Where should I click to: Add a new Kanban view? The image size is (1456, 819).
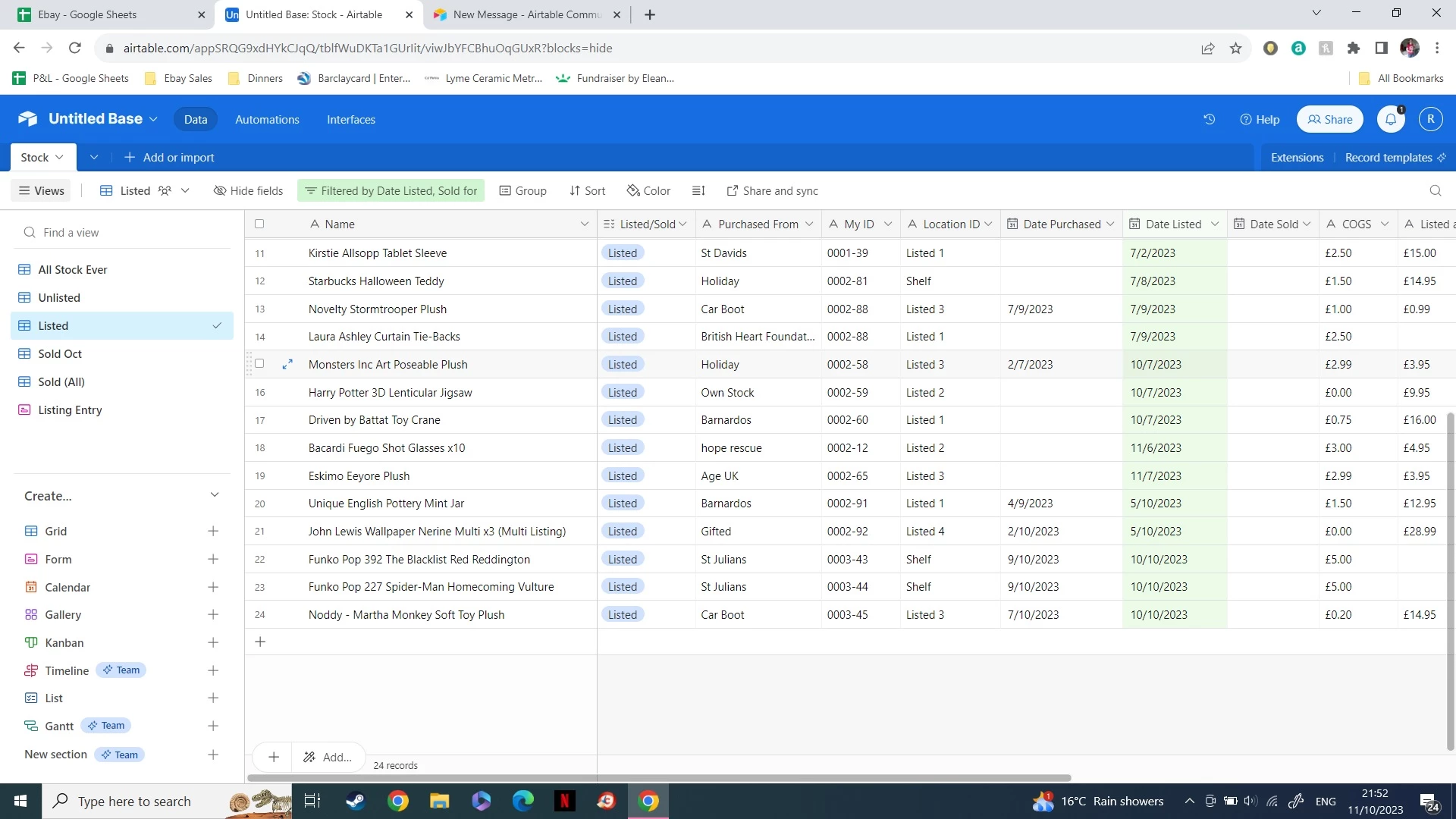(x=213, y=642)
